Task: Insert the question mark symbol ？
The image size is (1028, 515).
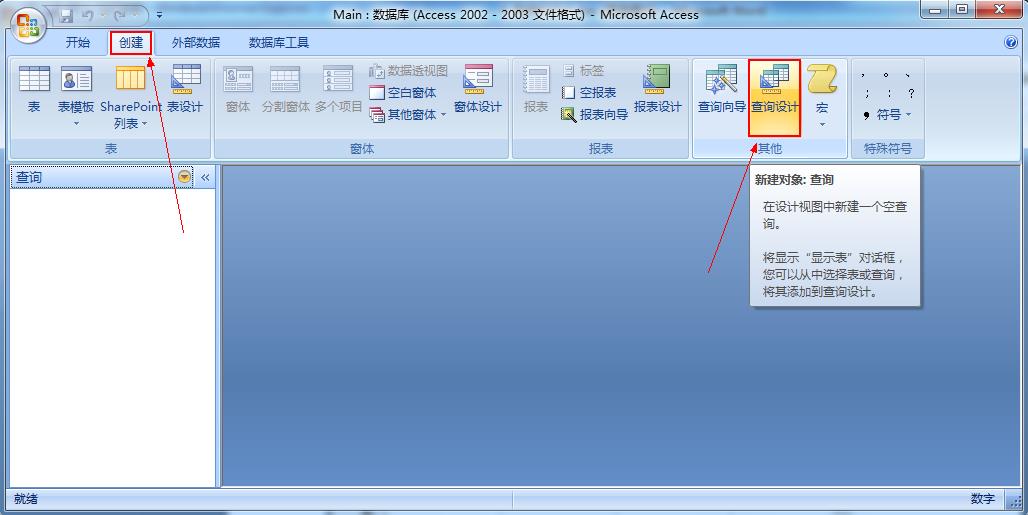Action: tap(911, 94)
